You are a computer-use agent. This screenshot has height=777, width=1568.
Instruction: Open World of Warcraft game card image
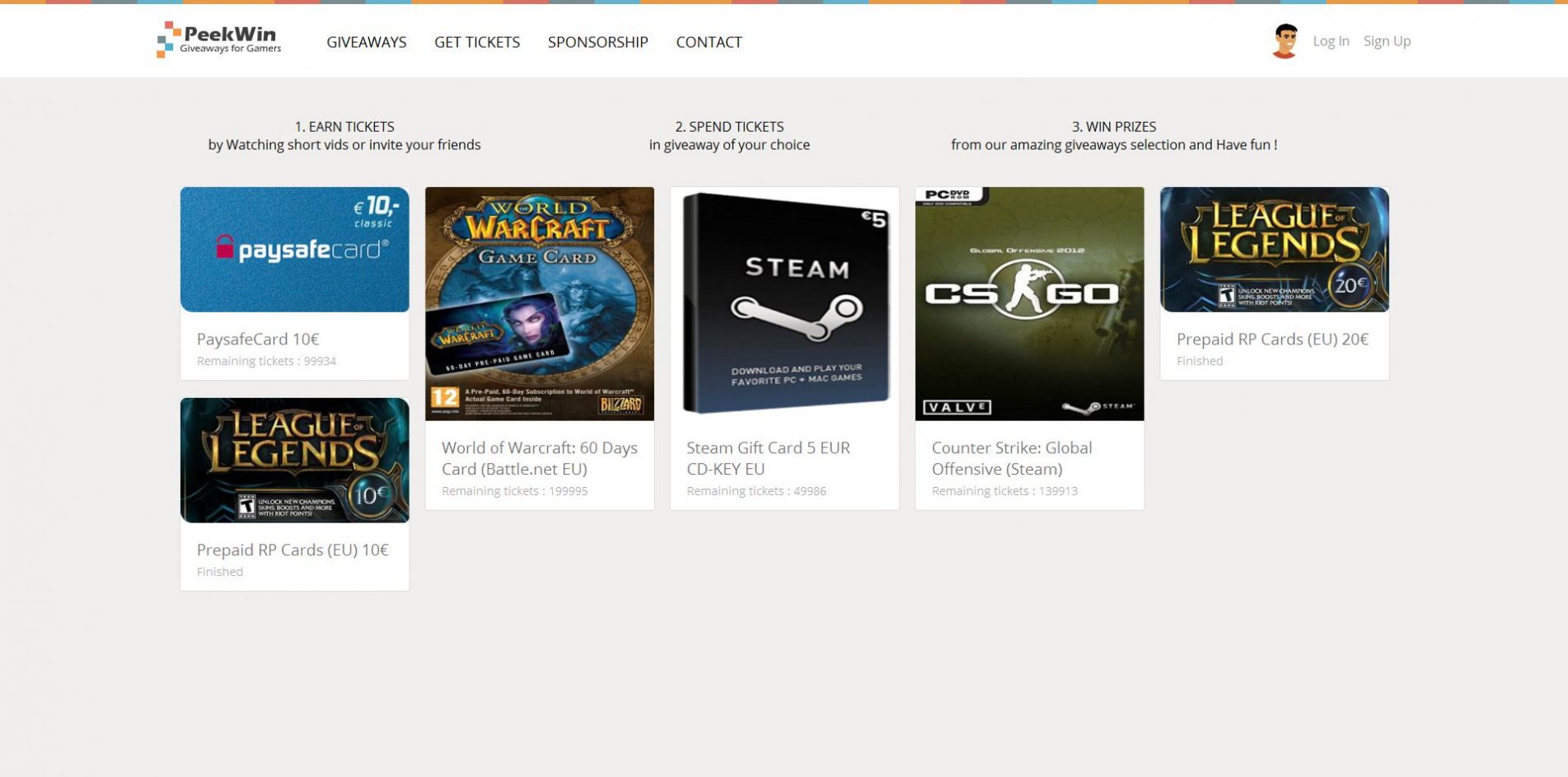[x=540, y=304]
